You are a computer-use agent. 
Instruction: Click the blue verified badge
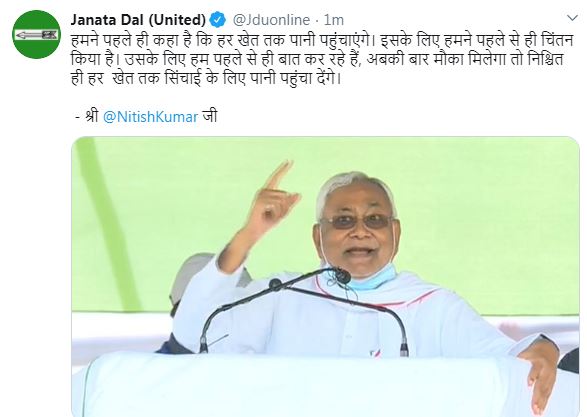218,19
